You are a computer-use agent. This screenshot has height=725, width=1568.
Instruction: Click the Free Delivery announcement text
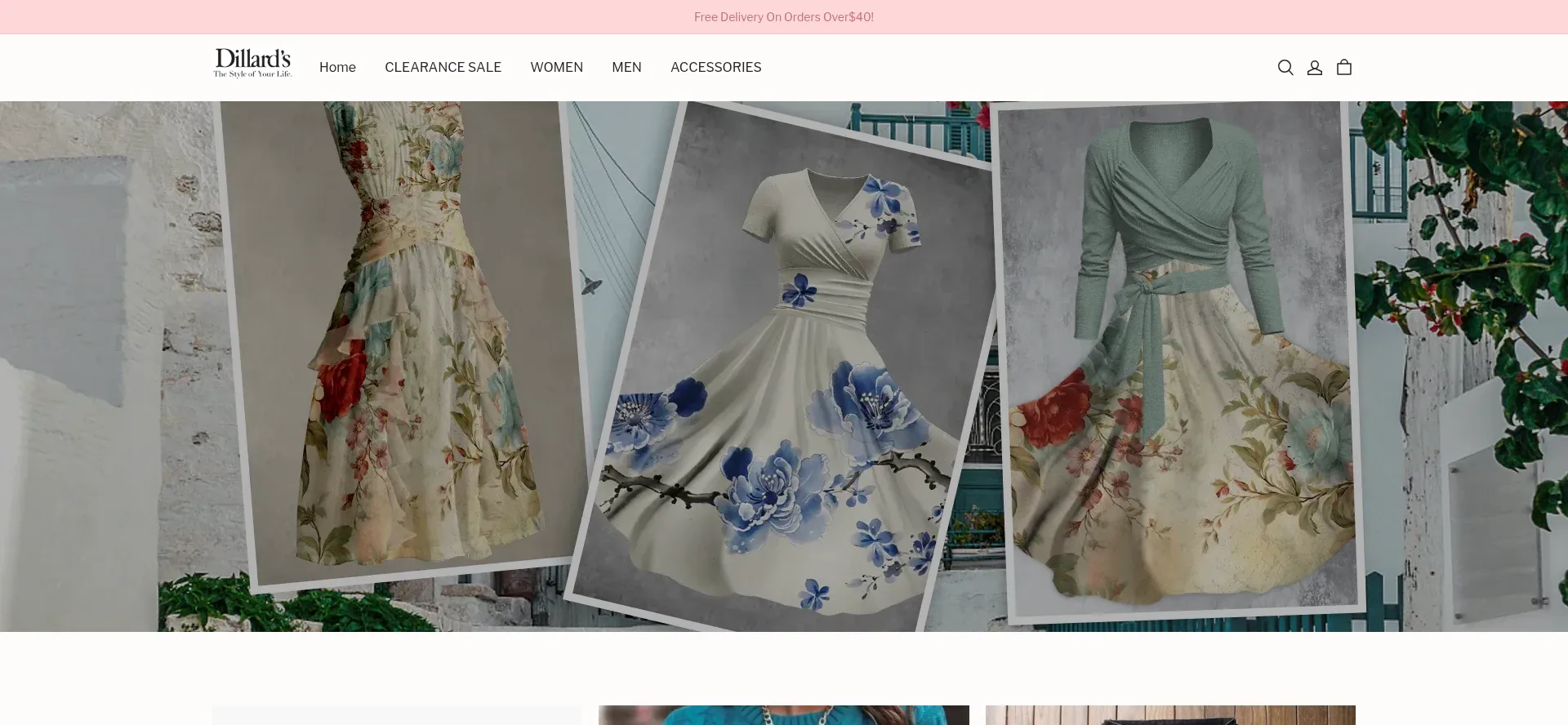point(784,17)
